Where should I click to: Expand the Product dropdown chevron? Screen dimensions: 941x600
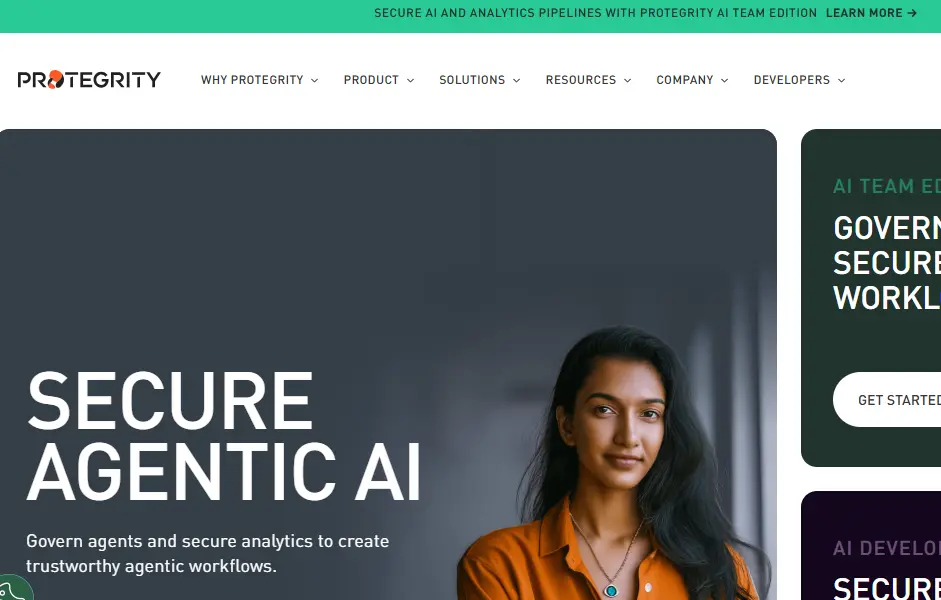click(x=410, y=80)
